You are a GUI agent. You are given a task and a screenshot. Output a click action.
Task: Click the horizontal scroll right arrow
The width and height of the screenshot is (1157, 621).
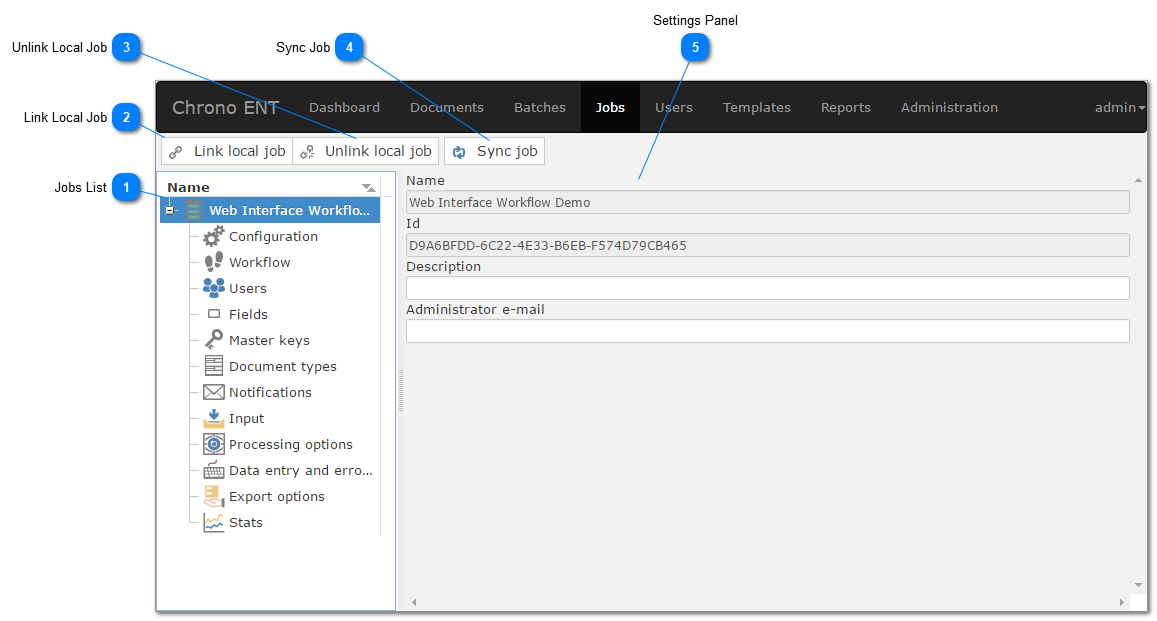[1122, 603]
